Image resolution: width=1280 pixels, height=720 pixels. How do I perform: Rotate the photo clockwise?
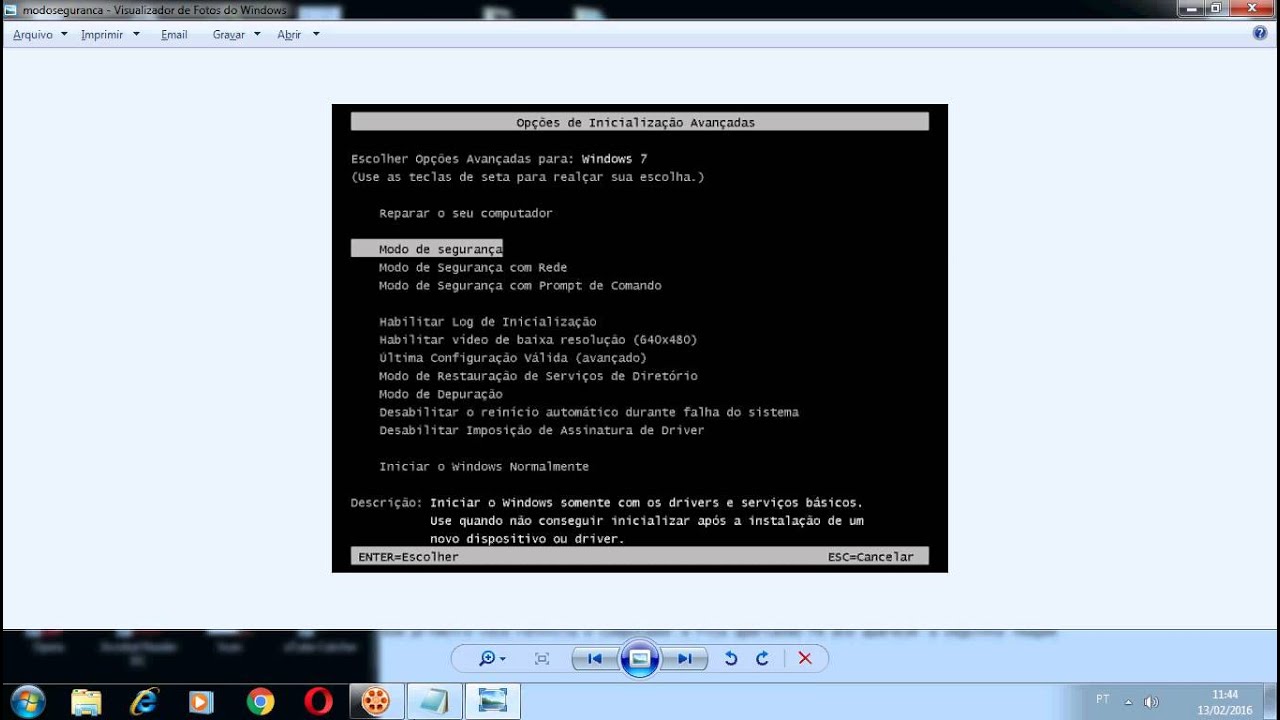coord(762,658)
